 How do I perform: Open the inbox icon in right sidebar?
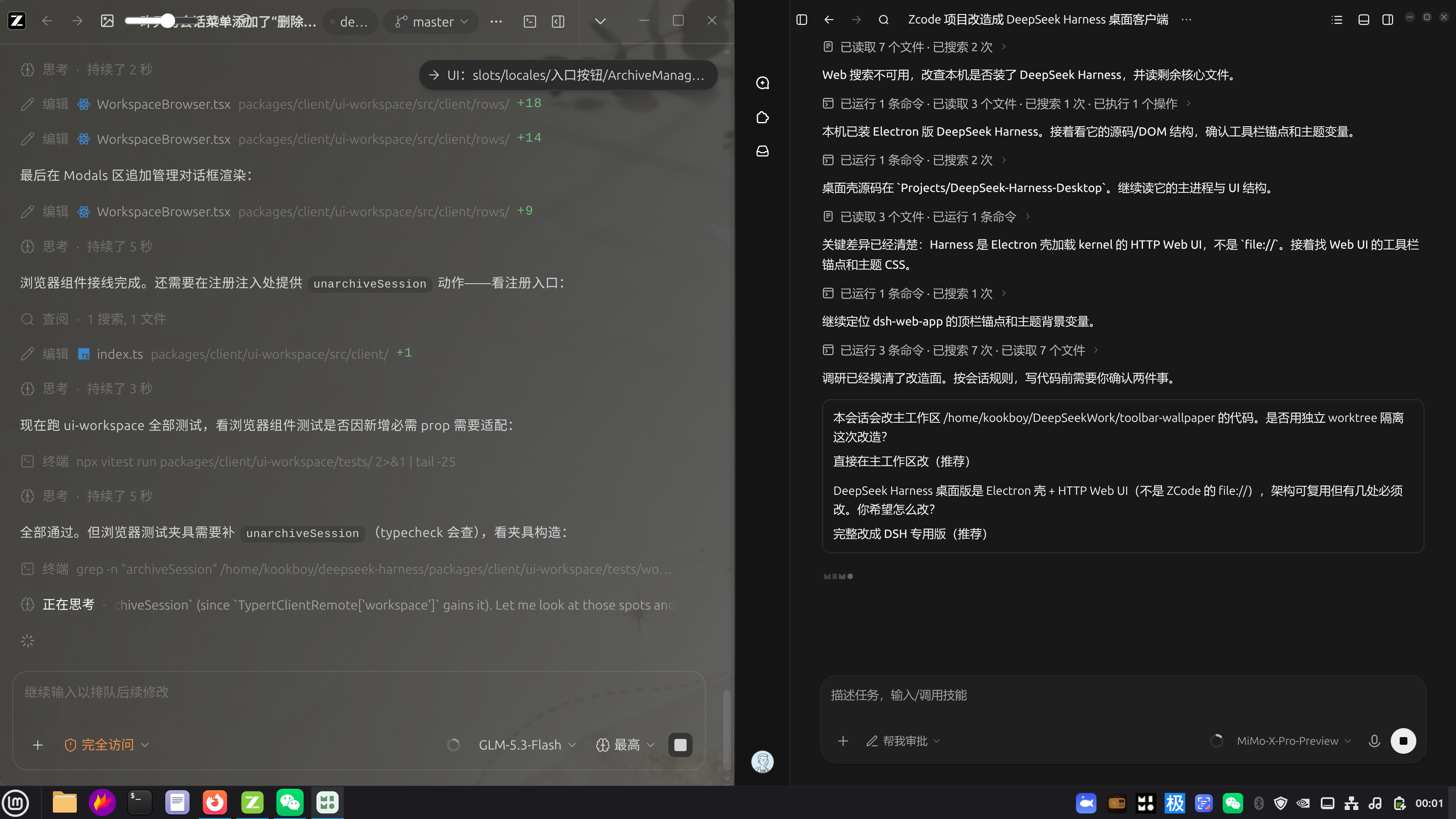tap(763, 151)
